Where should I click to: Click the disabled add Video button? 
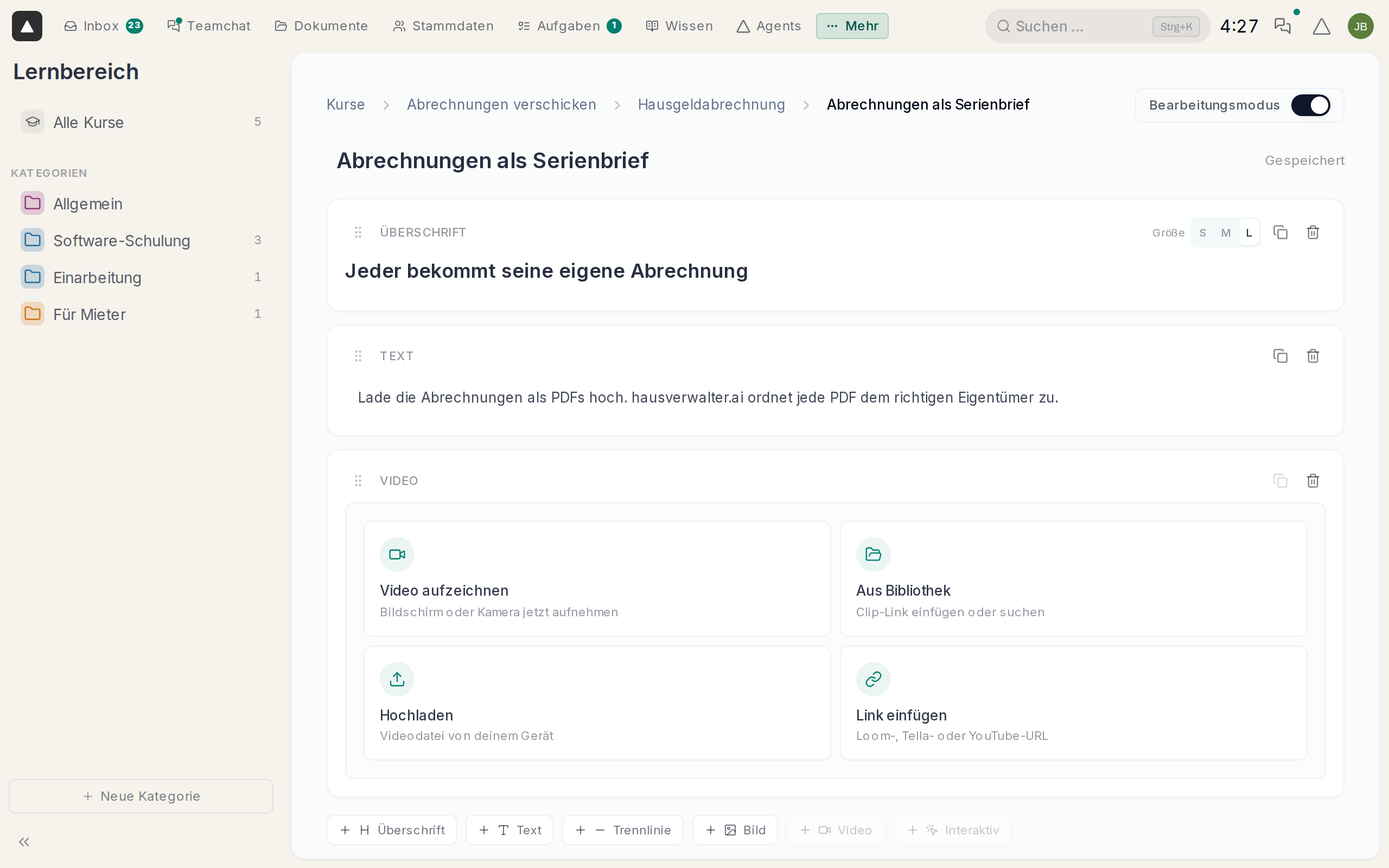point(836,830)
